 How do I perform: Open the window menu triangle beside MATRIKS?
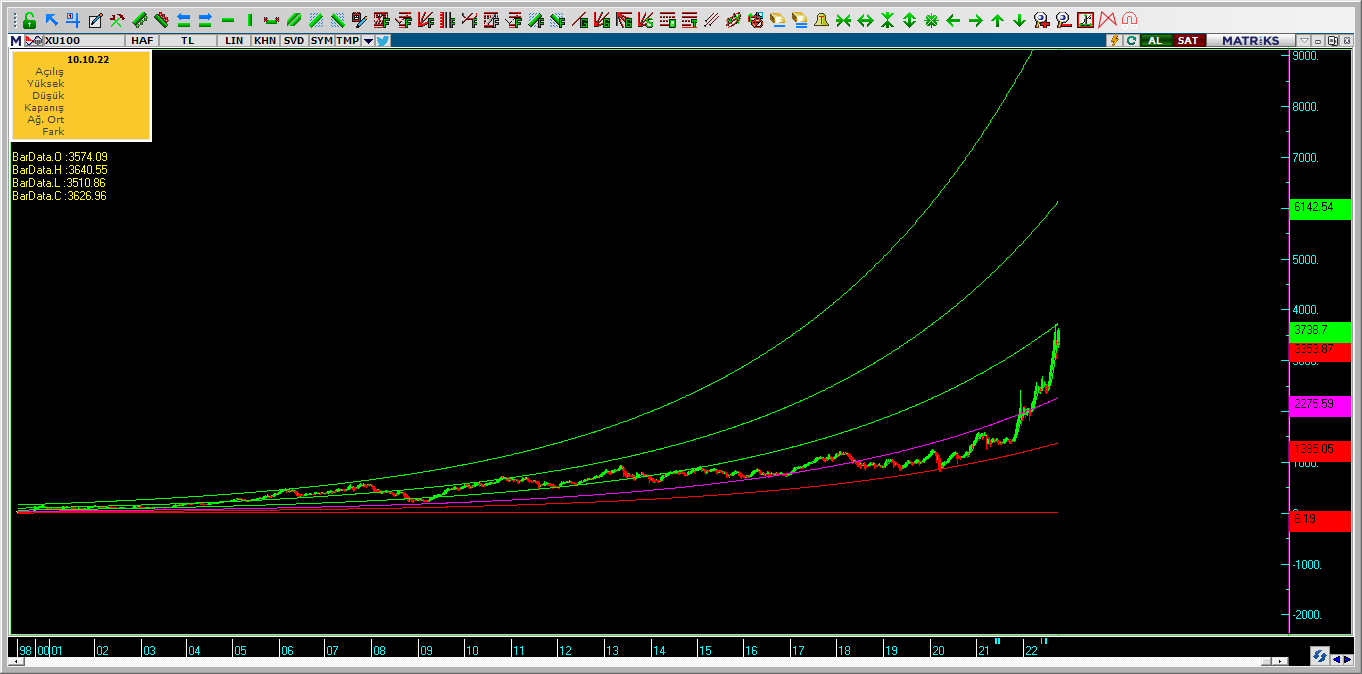click(1303, 41)
